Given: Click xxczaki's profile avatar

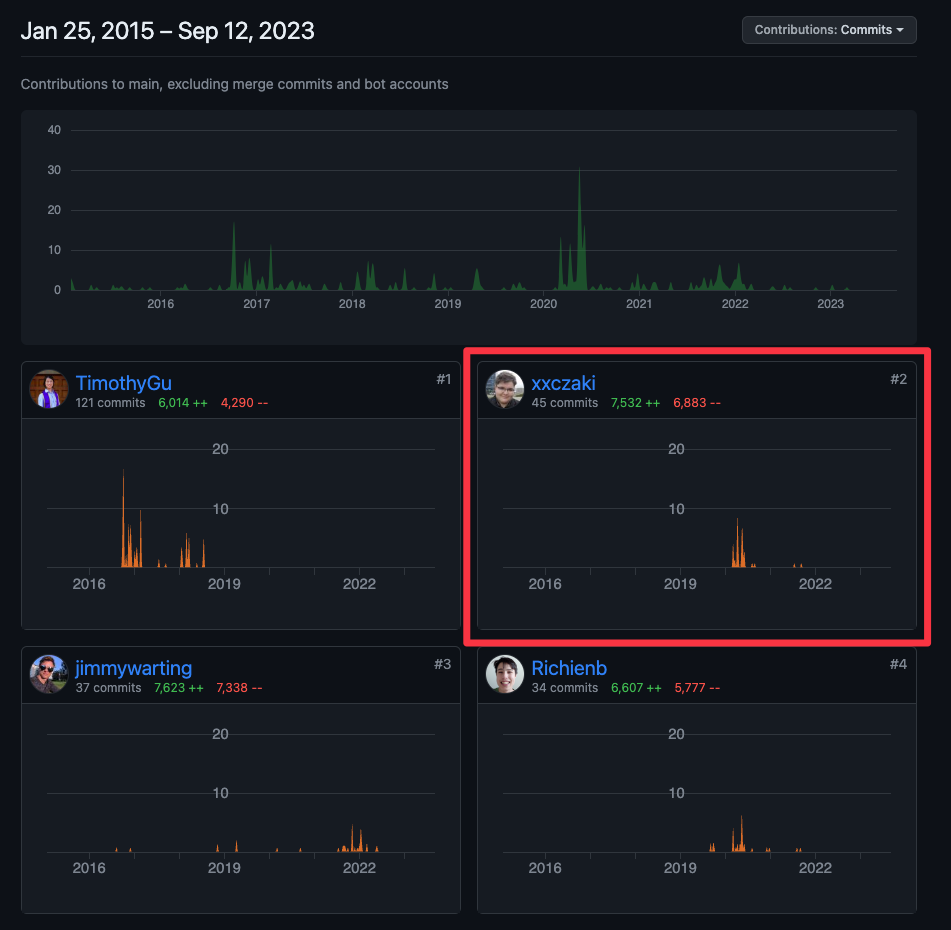Looking at the screenshot, I should (505, 389).
